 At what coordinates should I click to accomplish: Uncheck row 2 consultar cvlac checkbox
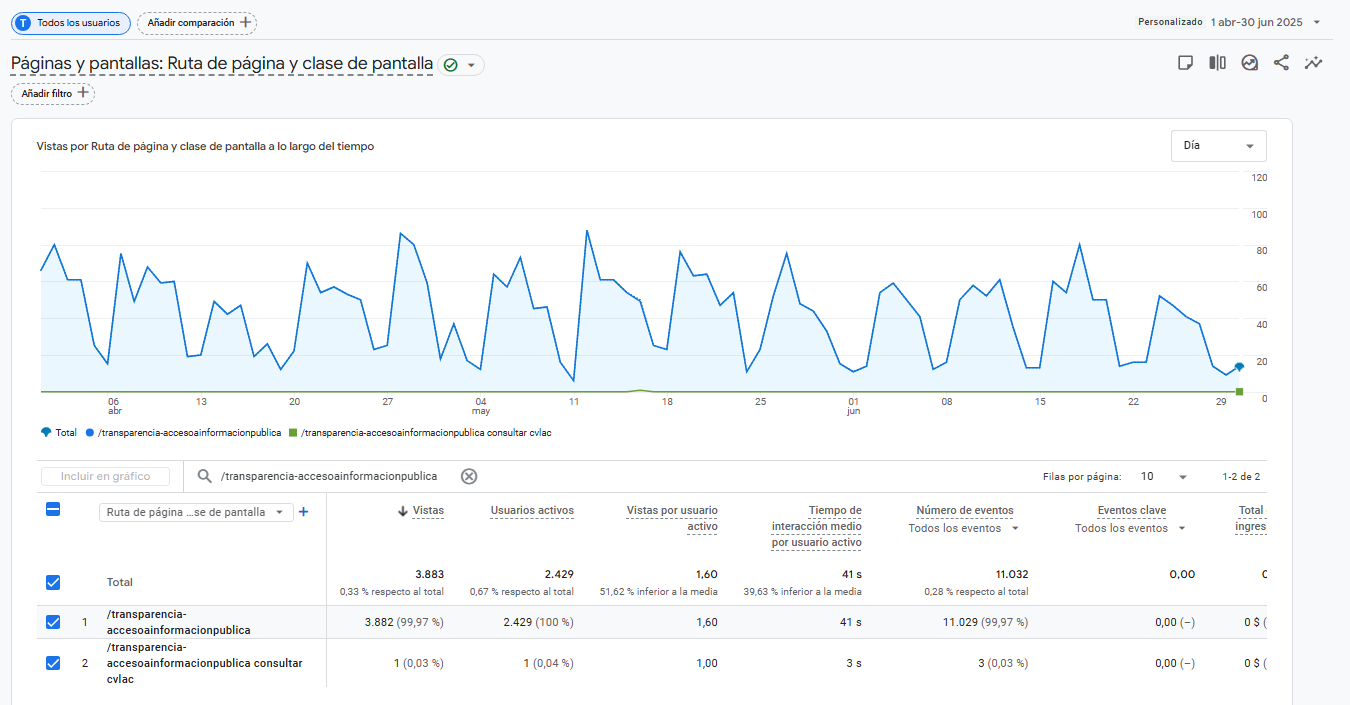click(54, 662)
